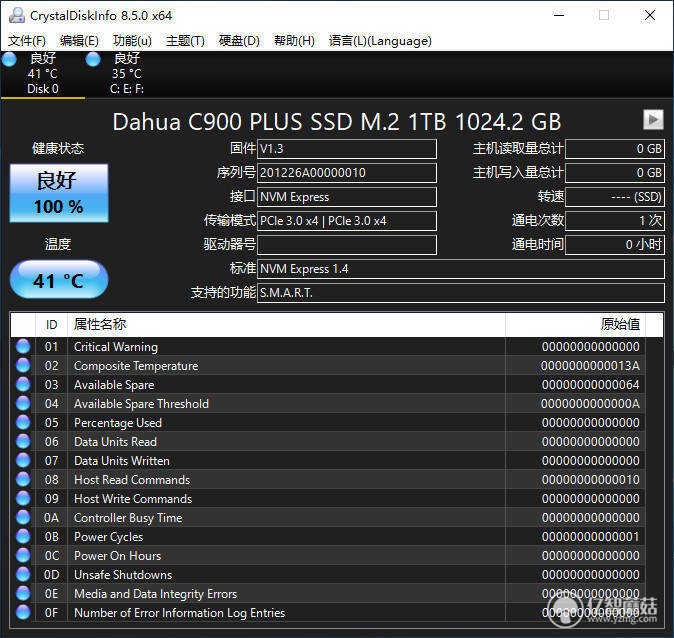Click the interface field NVM Express
The width and height of the screenshot is (674, 638).
point(347,197)
